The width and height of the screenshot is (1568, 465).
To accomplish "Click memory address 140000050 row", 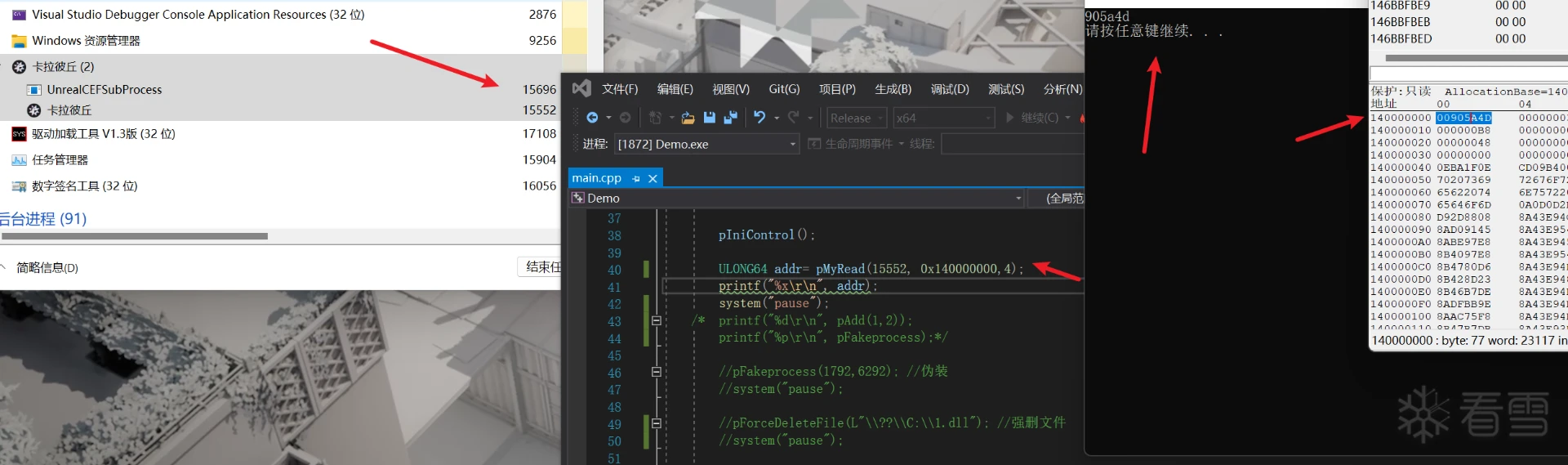I will 1468,180.
